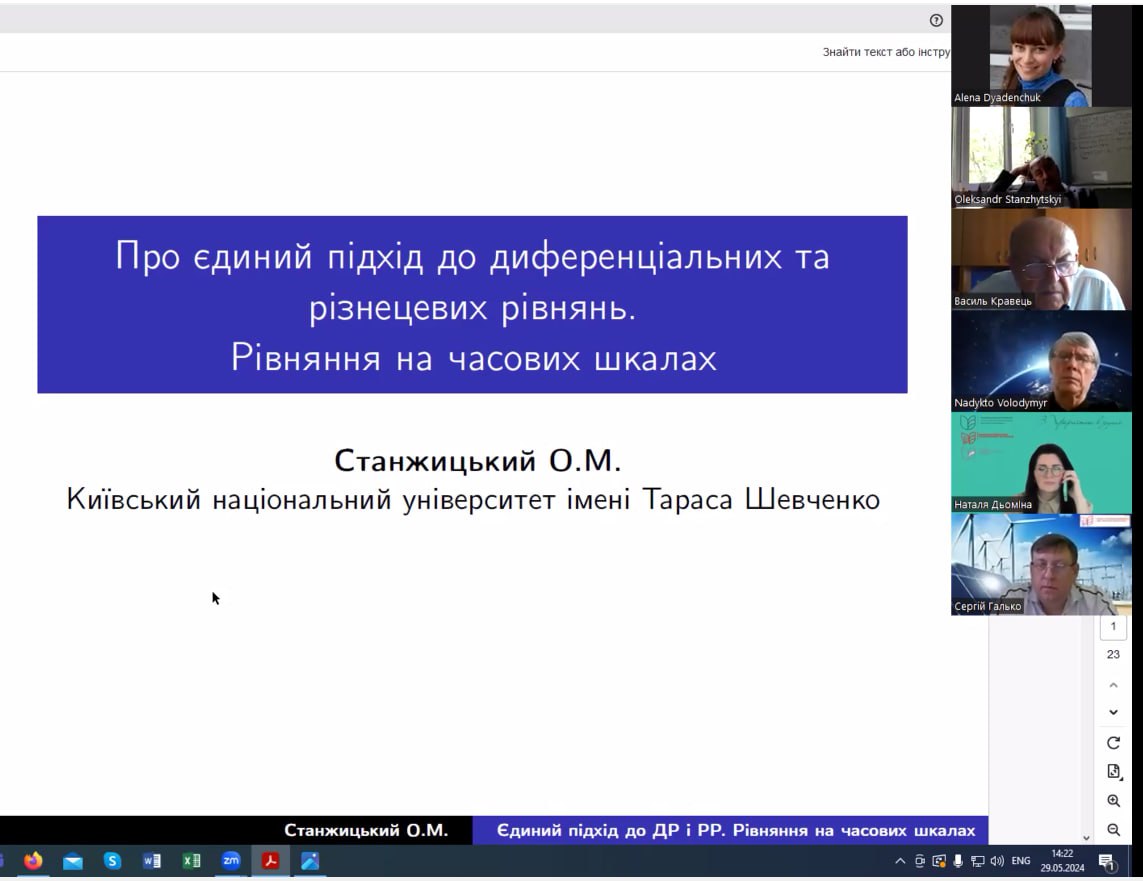Click the author name 'Станжицький О.М.' on slide

(477, 461)
